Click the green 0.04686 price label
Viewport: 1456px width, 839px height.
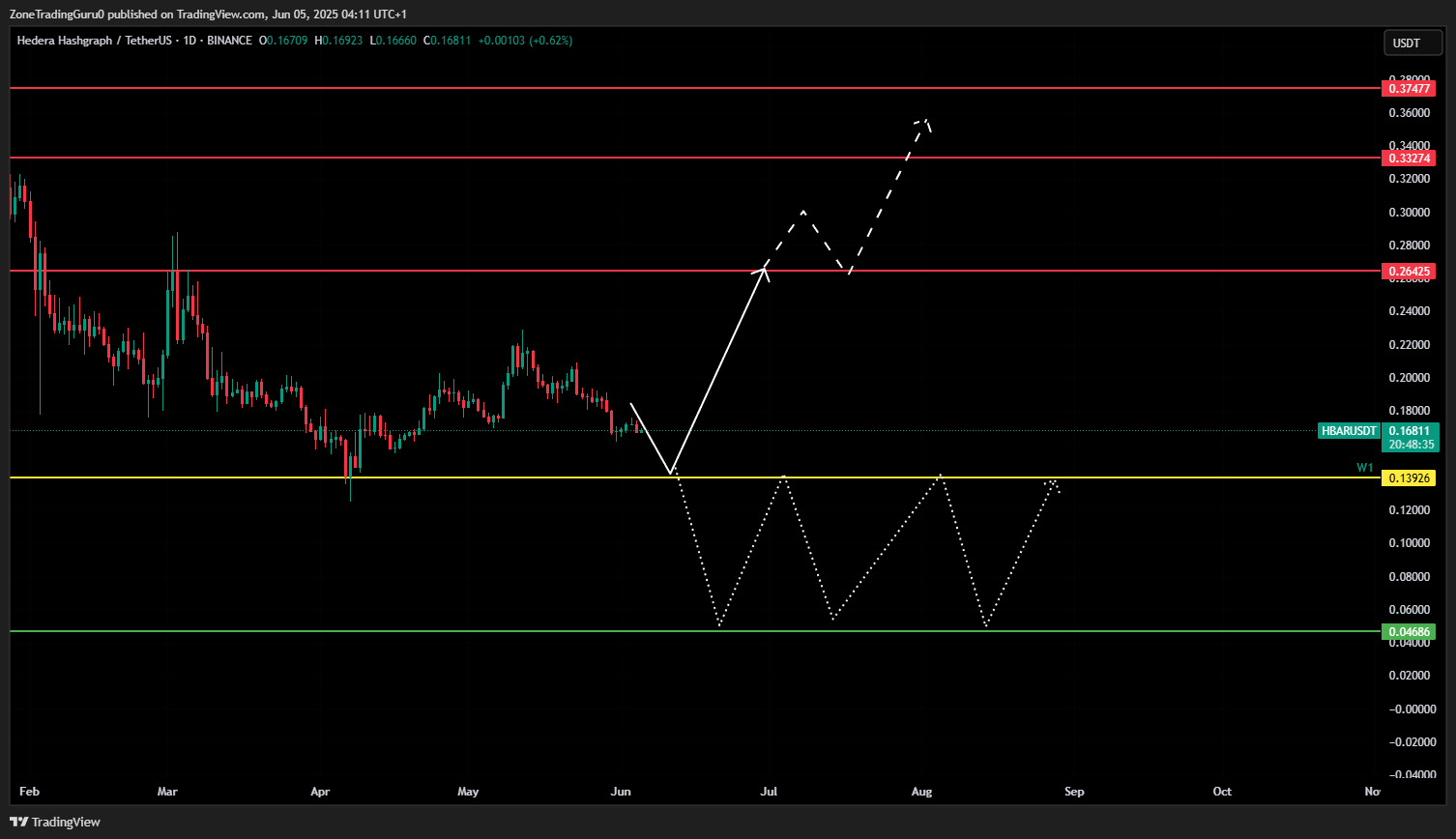click(1411, 632)
